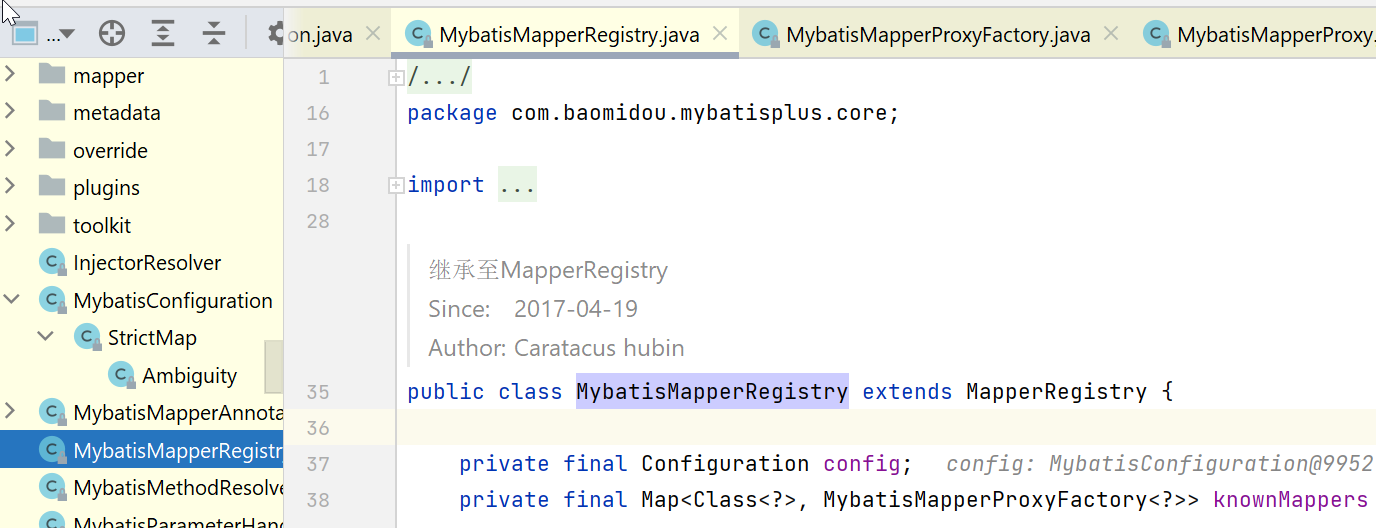Unfold the collapsed header comment /.../
Image resolution: width=1376 pixels, height=528 pixels.
396,77
